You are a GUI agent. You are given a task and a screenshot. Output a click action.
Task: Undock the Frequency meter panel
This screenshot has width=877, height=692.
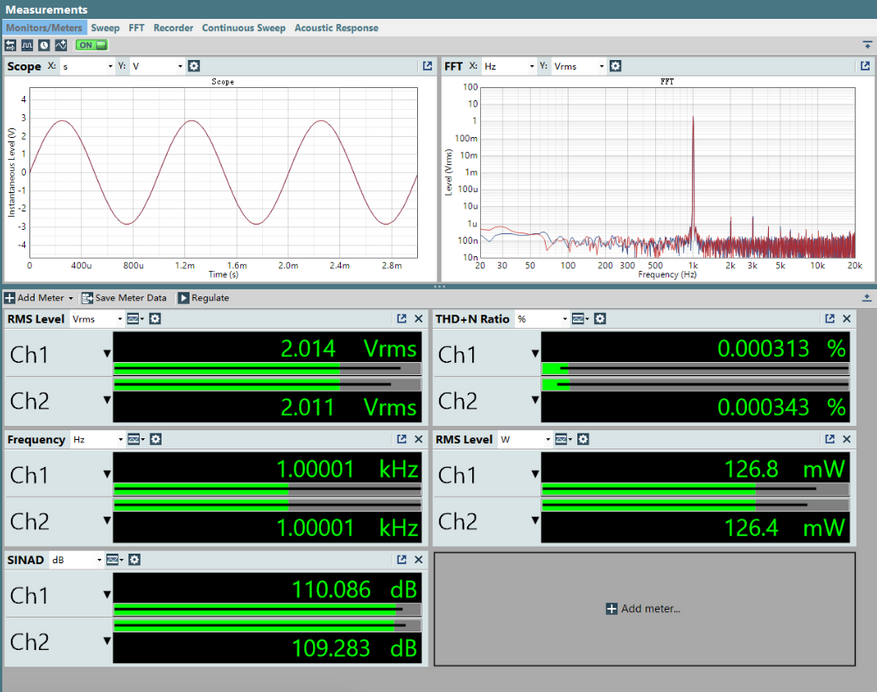click(401, 439)
